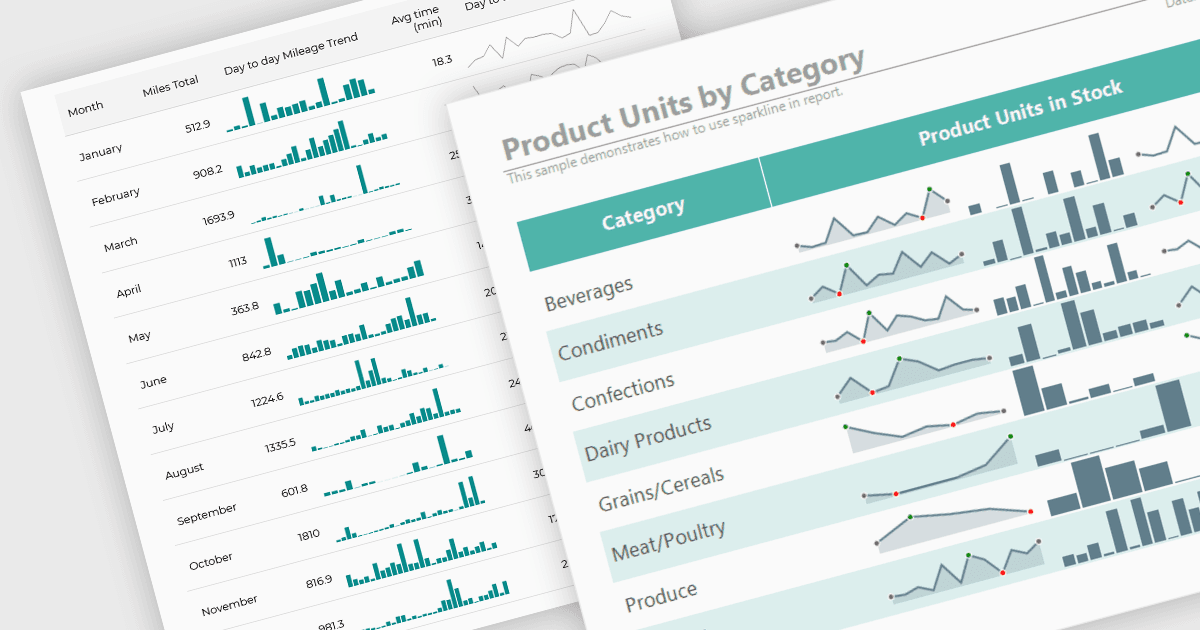
Task: Click the miles total value "842.8"
Action: coord(256,354)
